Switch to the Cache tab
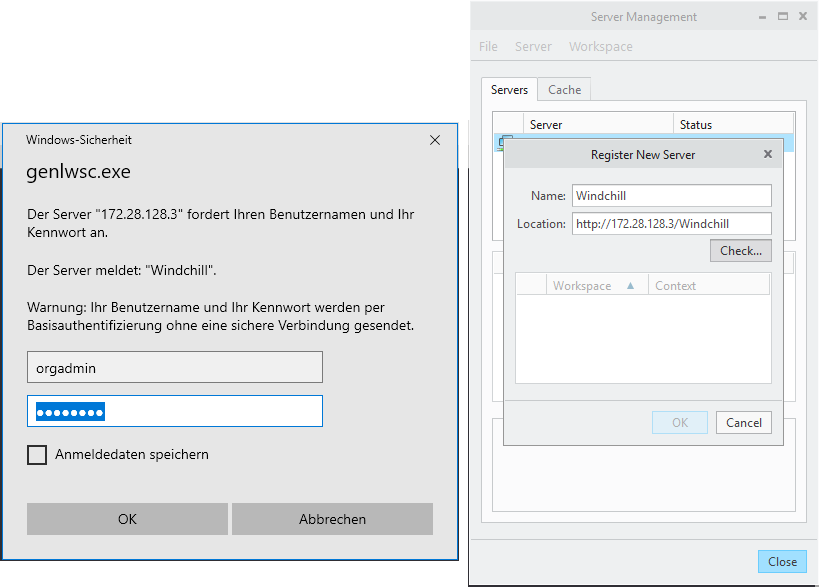This screenshot has width=819, height=587. coord(565,90)
